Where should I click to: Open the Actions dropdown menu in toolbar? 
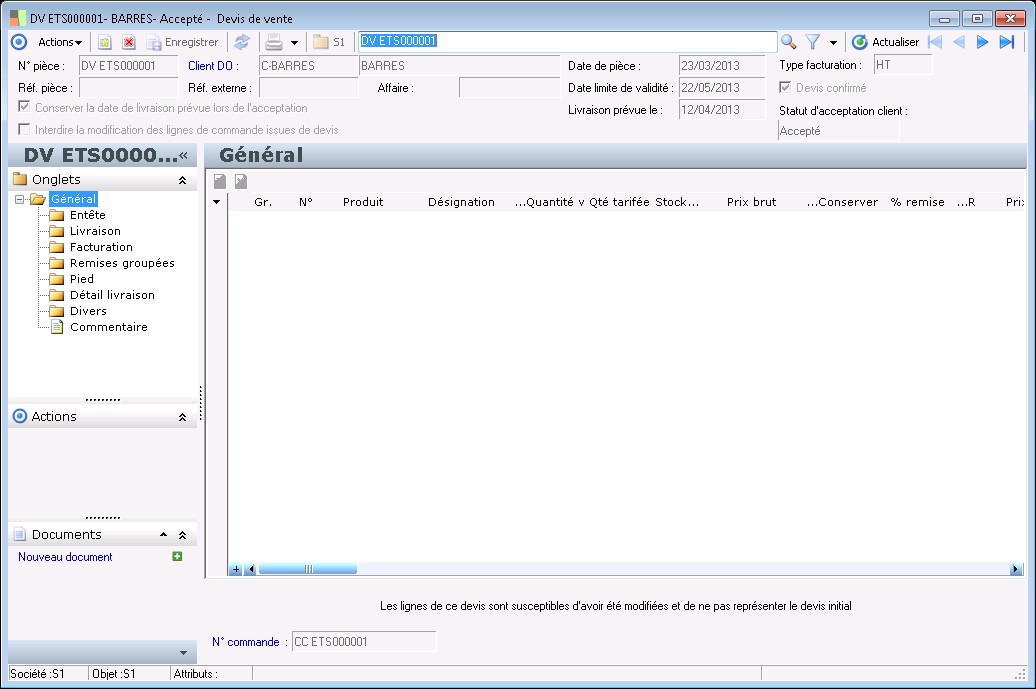coord(60,42)
